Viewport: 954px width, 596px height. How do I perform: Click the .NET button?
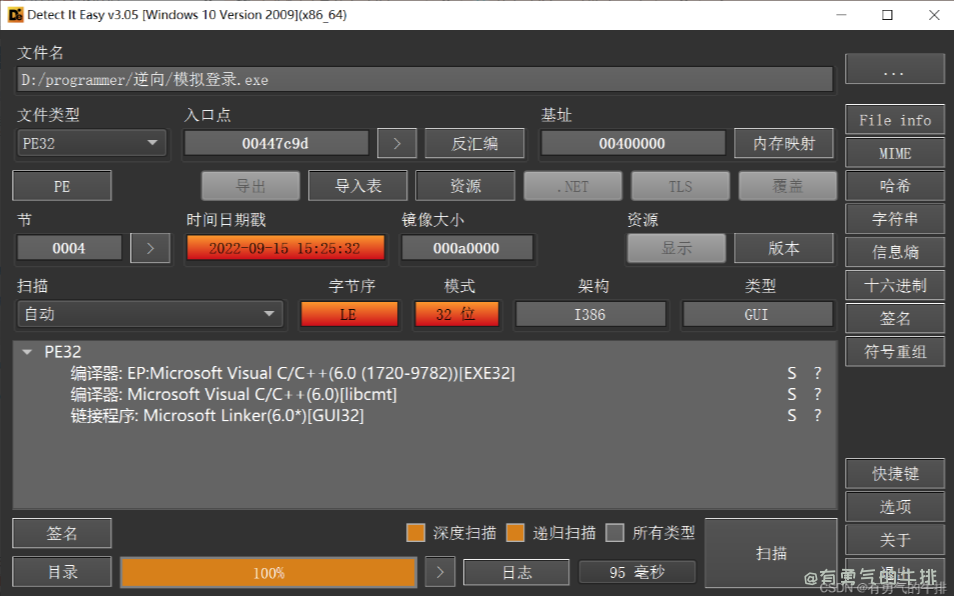(573, 186)
